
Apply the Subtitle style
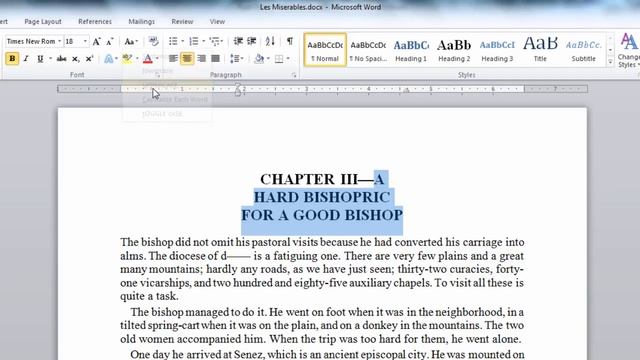point(583,50)
